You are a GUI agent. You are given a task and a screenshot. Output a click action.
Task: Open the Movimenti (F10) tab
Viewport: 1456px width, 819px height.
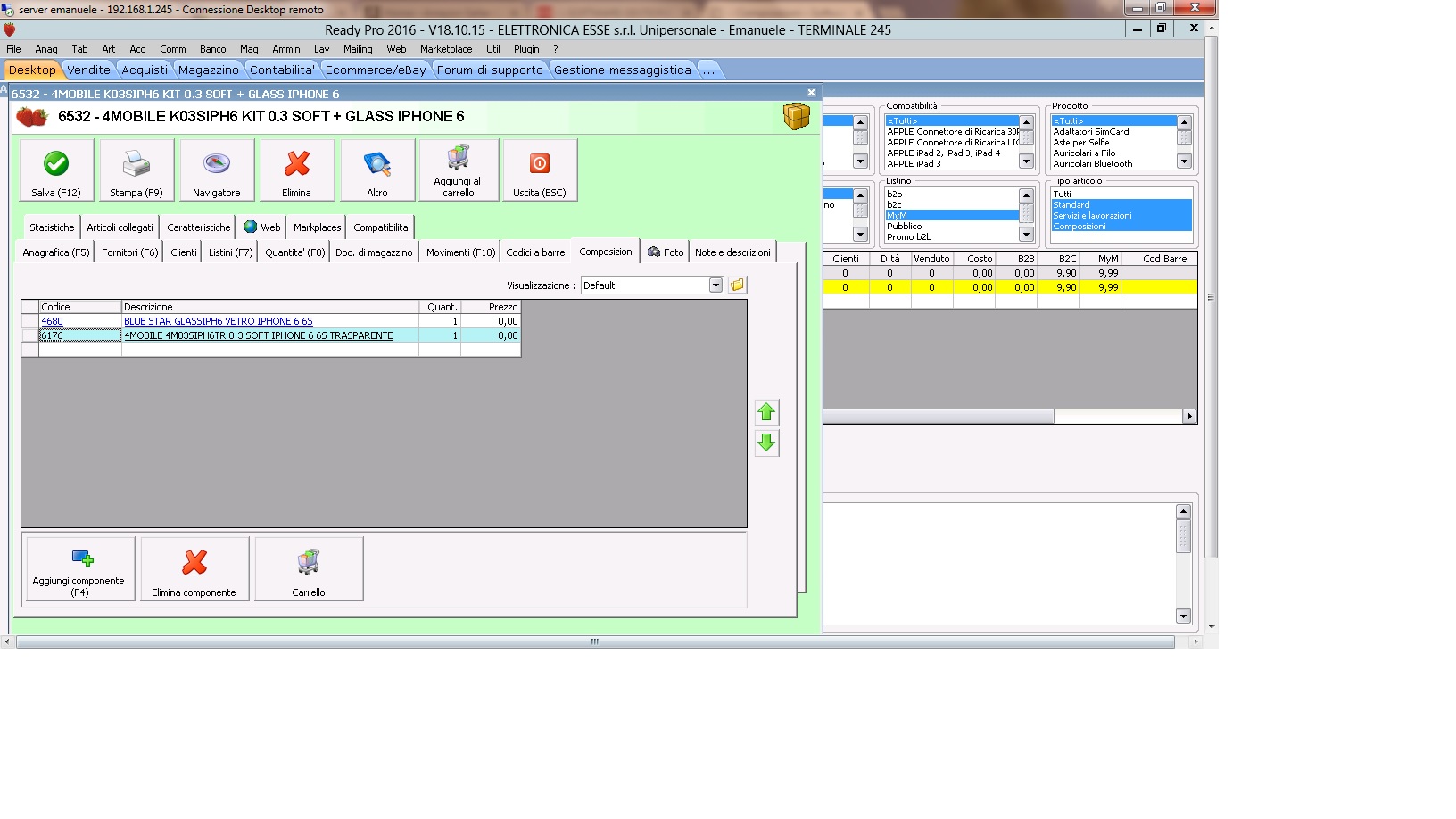[x=460, y=252]
